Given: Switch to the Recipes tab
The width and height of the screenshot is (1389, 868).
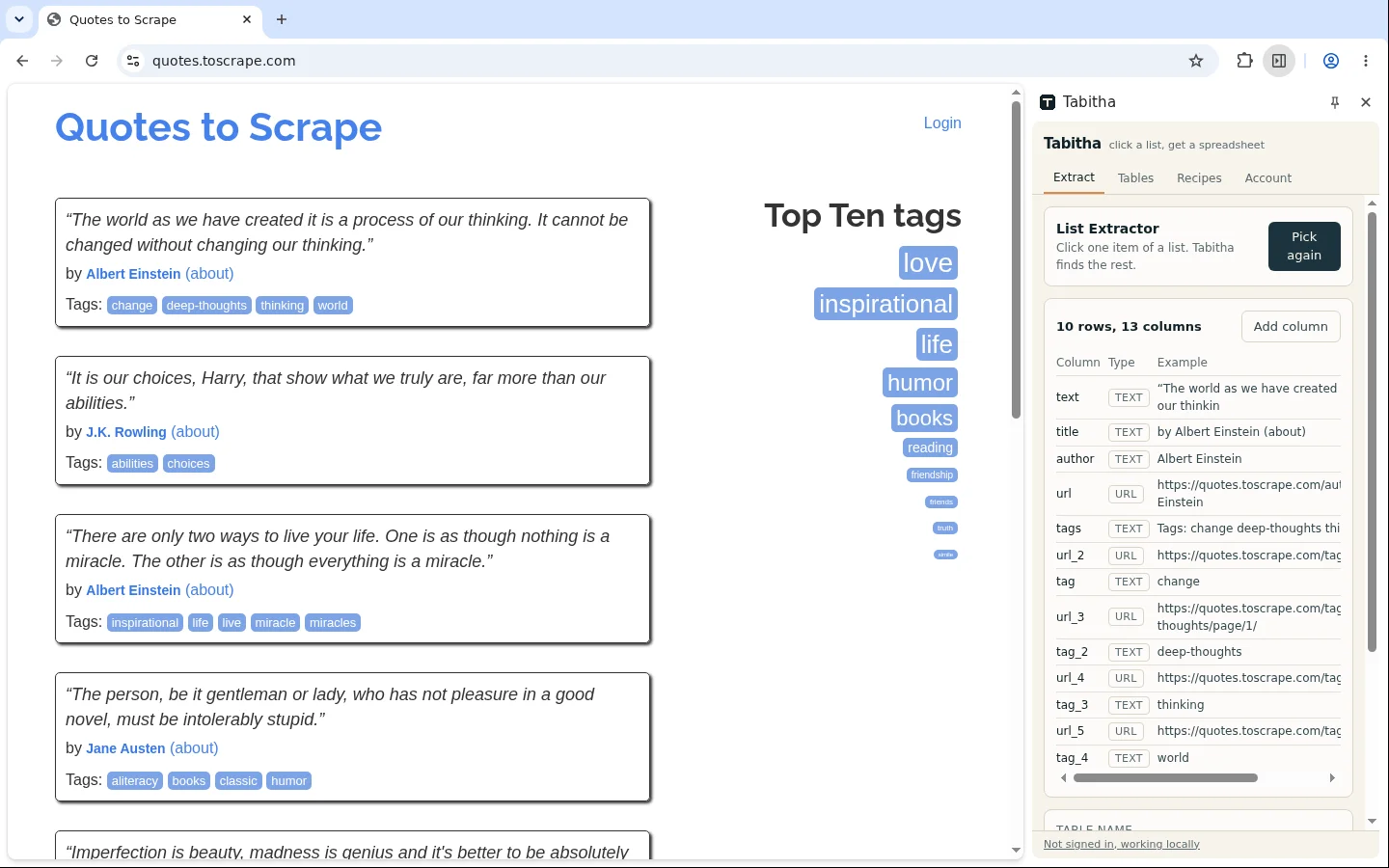Looking at the screenshot, I should [1199, 178].
